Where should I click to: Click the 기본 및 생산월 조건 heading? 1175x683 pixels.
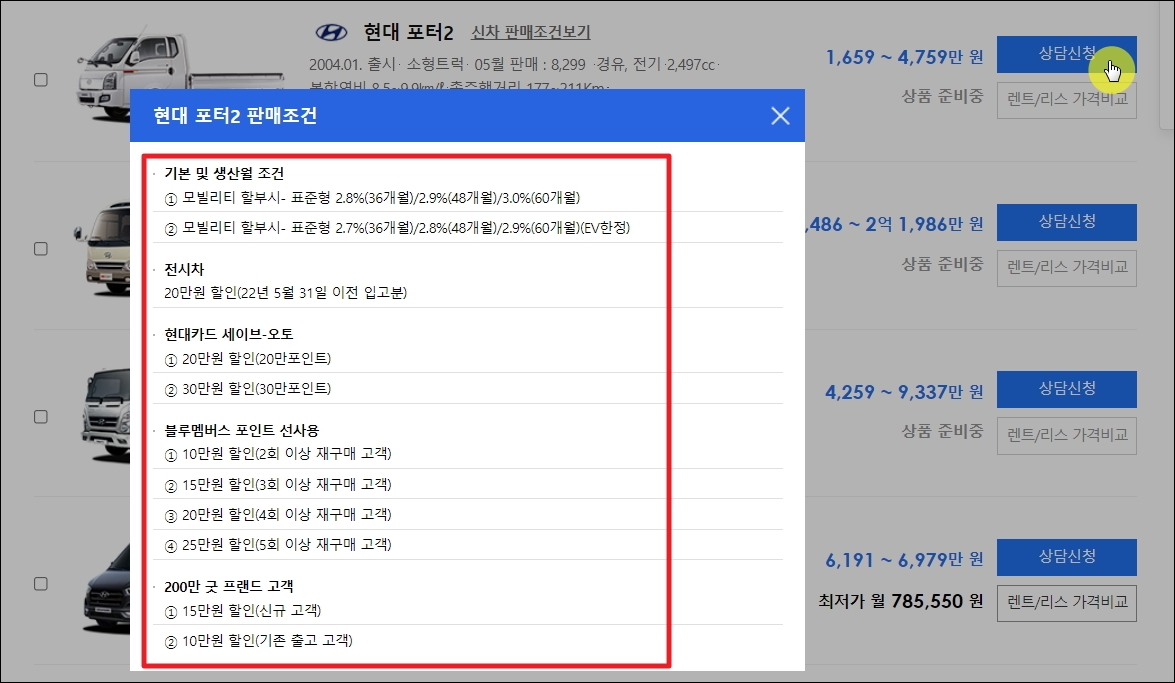(224, 174)
